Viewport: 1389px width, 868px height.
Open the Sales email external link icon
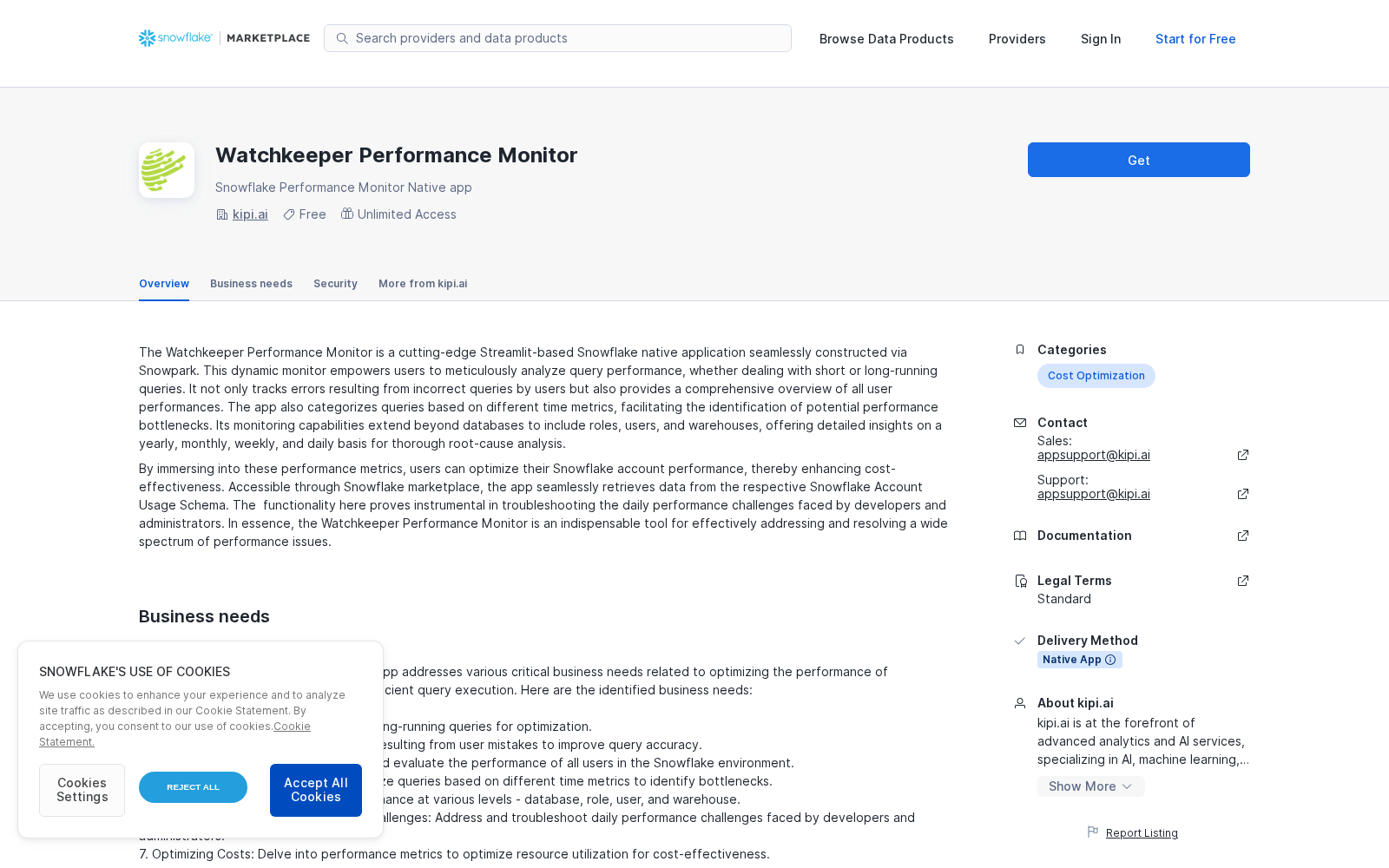pos(1243,455)
